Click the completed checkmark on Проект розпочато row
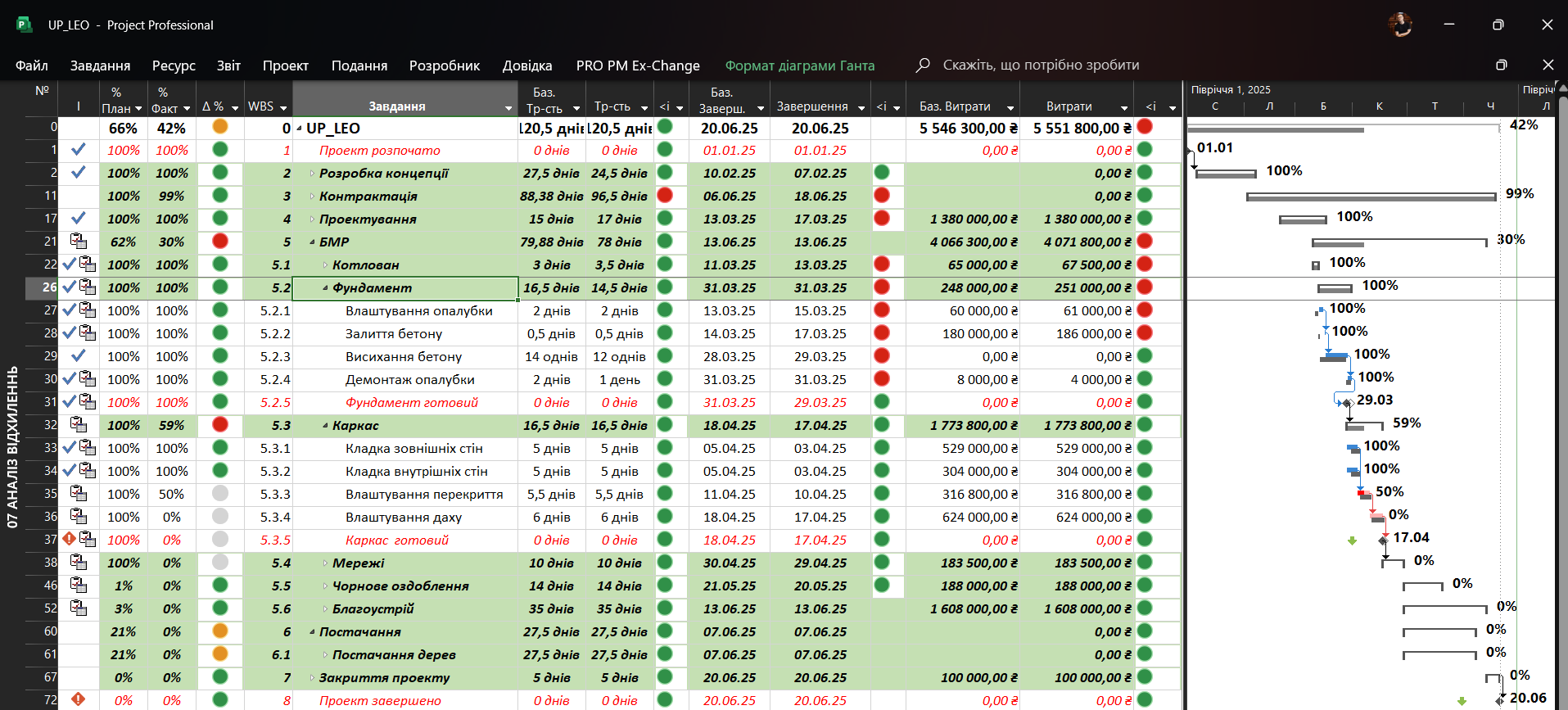The image size is (1568, 710). pos(79,150)
